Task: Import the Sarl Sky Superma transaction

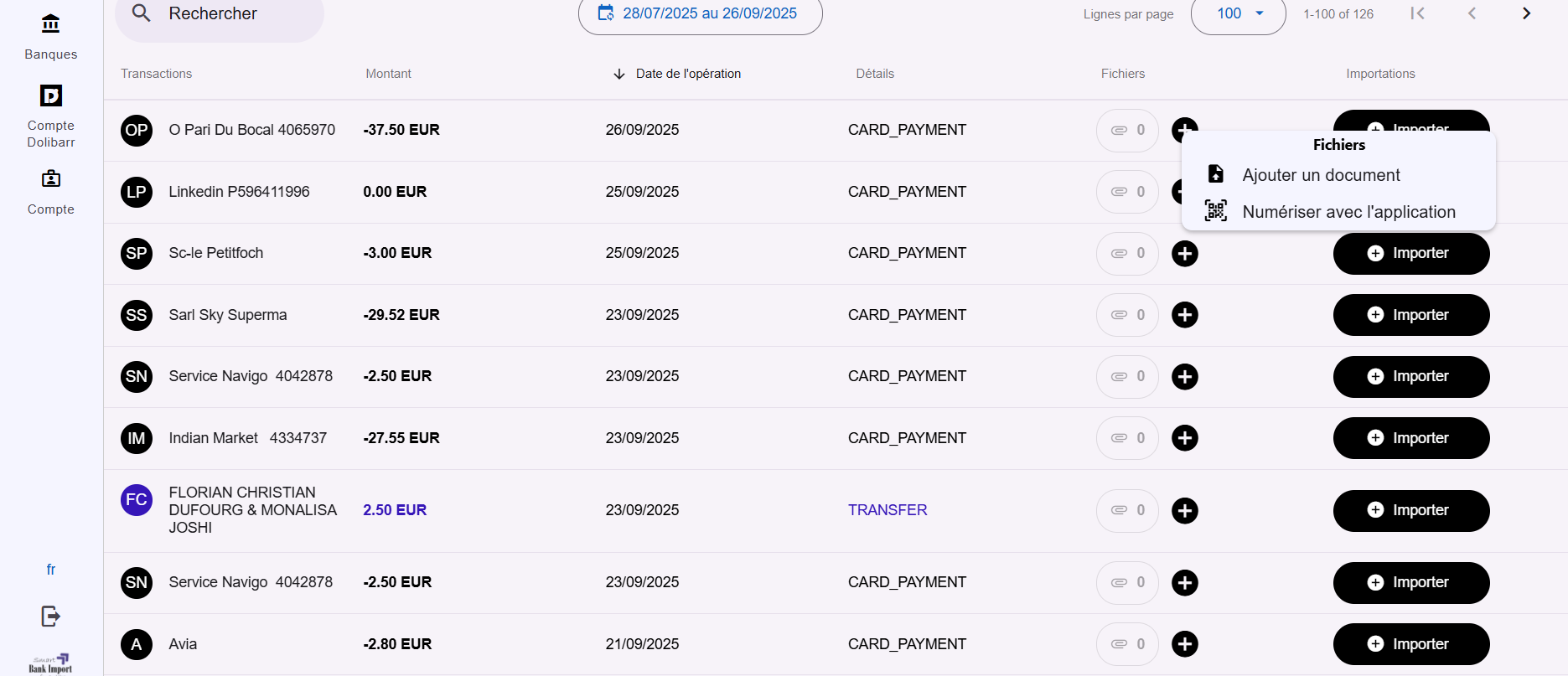Action: click(x=1410, y=315)
